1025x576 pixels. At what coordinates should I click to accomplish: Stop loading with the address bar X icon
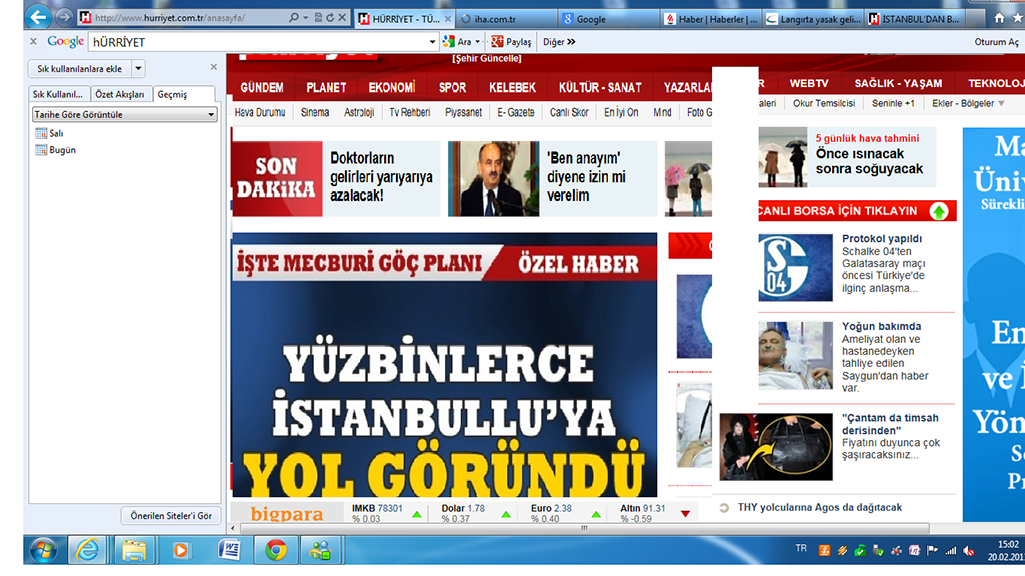tap(342, 18)
